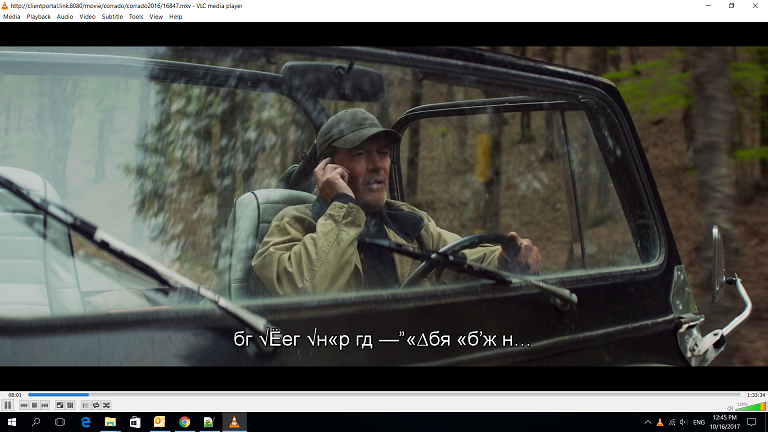Image resolution: width=768 pixels, height=432 pixels.
Task: Open Windows search from the taskbar
Action: coord(36,422)
